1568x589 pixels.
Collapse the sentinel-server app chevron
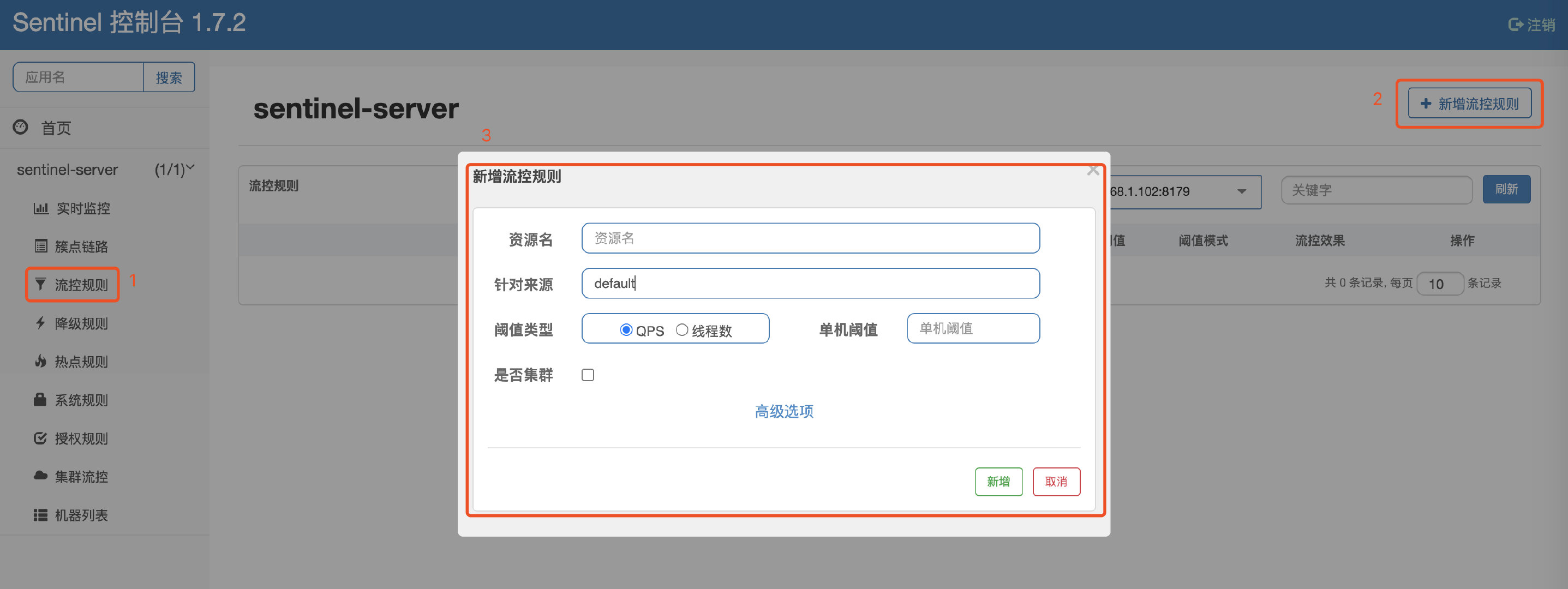coord(190,167)
